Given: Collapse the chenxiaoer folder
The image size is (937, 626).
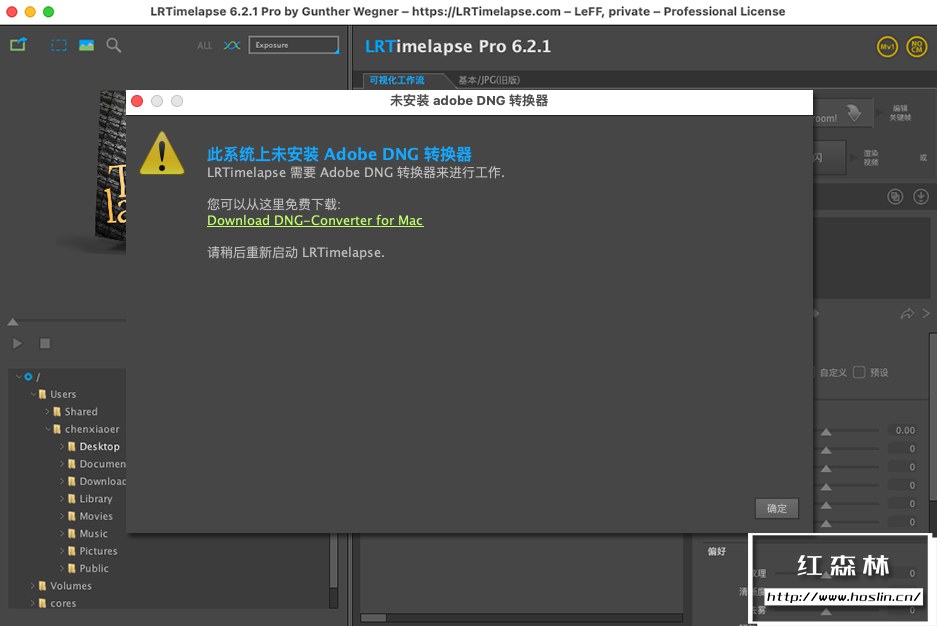Looking at the screenshot, I should tap(48, 429).
